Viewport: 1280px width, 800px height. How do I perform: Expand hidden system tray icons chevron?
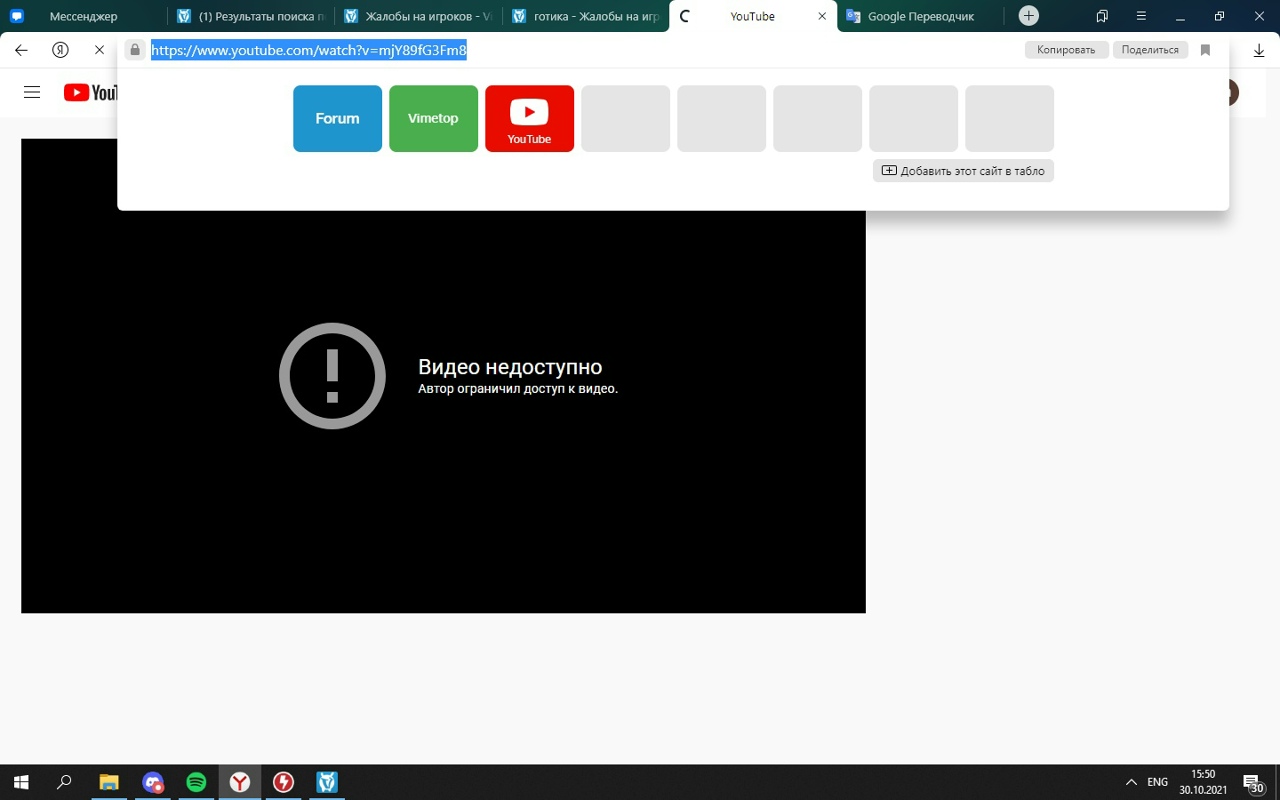1131,782
